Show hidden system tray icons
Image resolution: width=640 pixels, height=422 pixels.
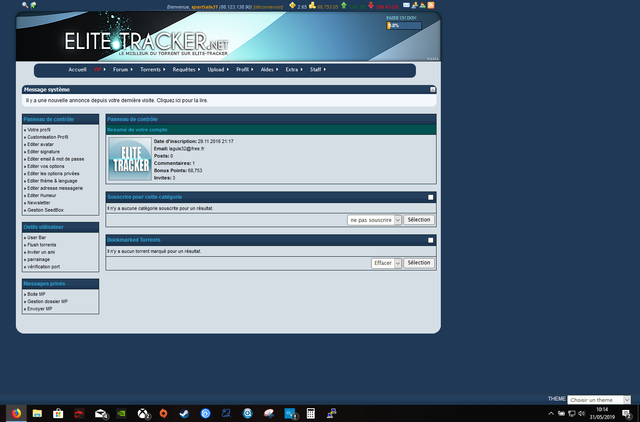click(x=551, y=413)
